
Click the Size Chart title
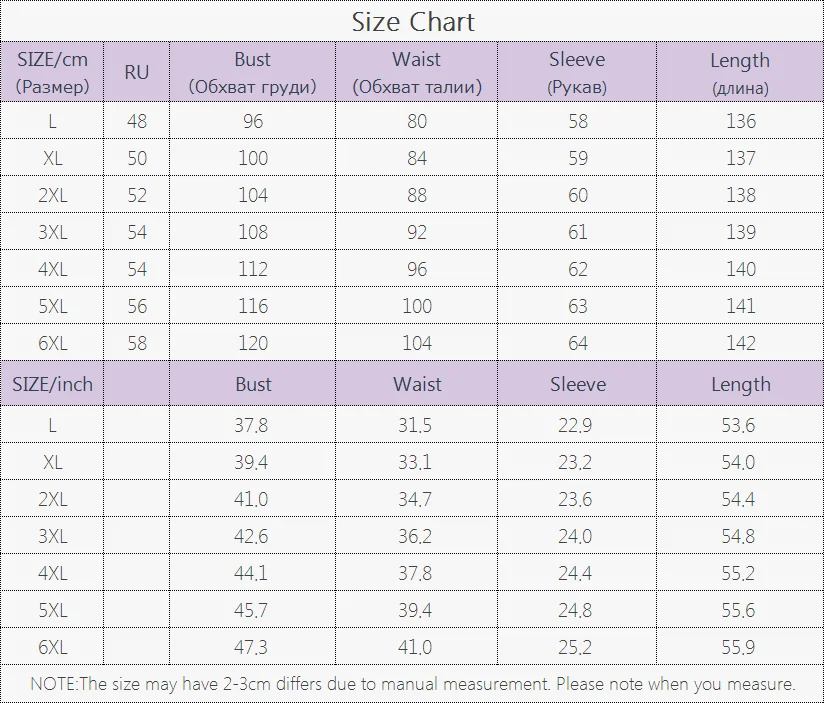tap(413, 22)
